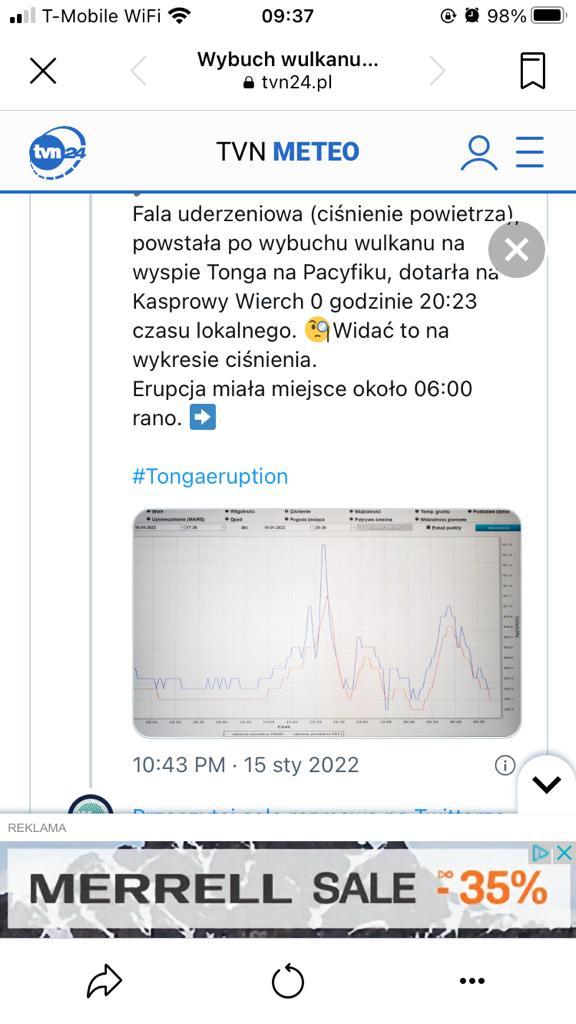Tap the tvn24.pl address bar title
576x1024 pixels.
(x=288, y=71)
